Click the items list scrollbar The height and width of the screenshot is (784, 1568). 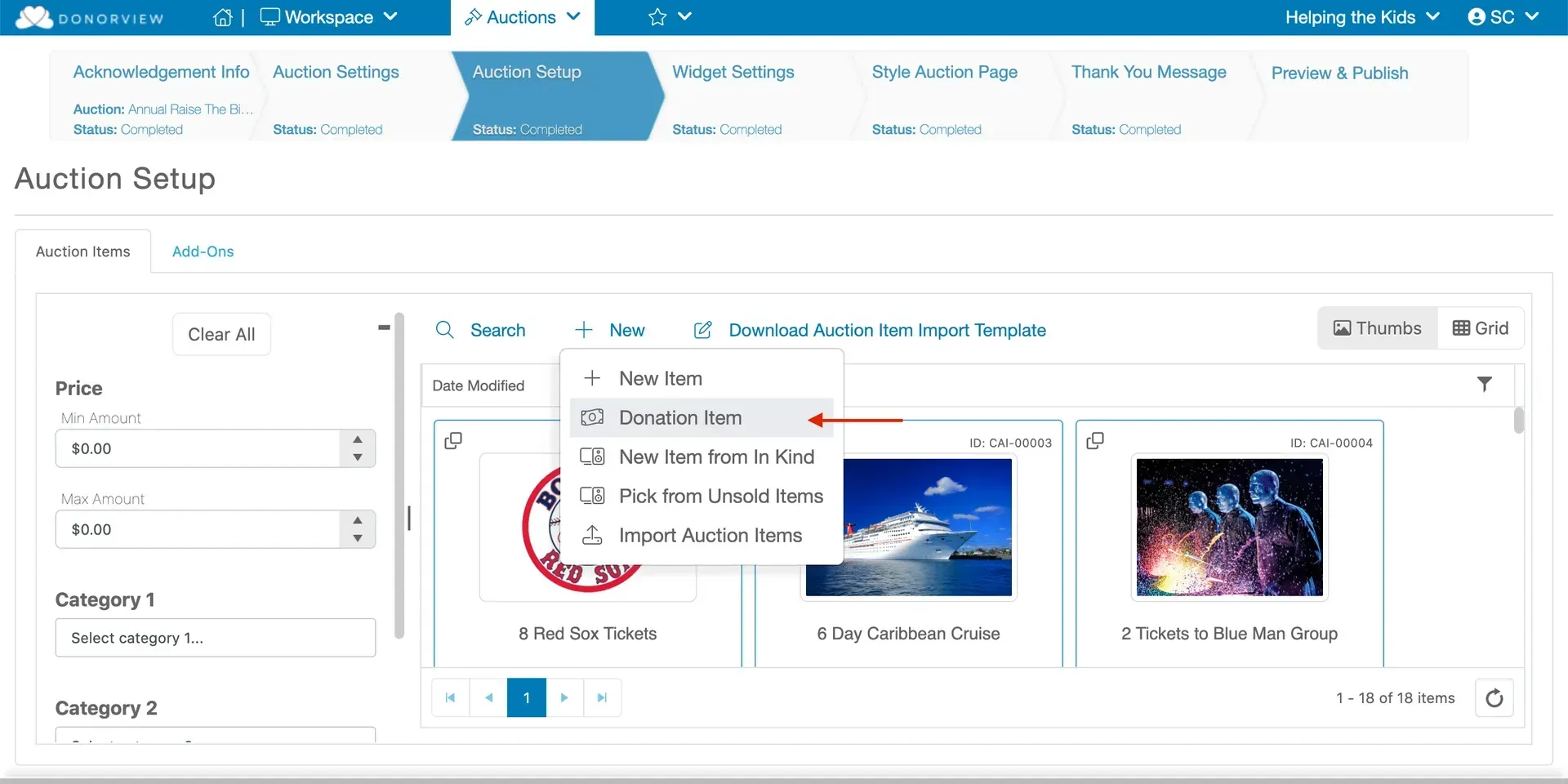point(1519,421)
